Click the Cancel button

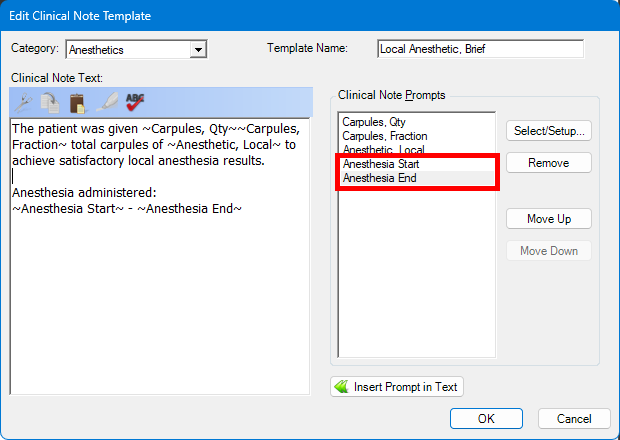(574, 419)
